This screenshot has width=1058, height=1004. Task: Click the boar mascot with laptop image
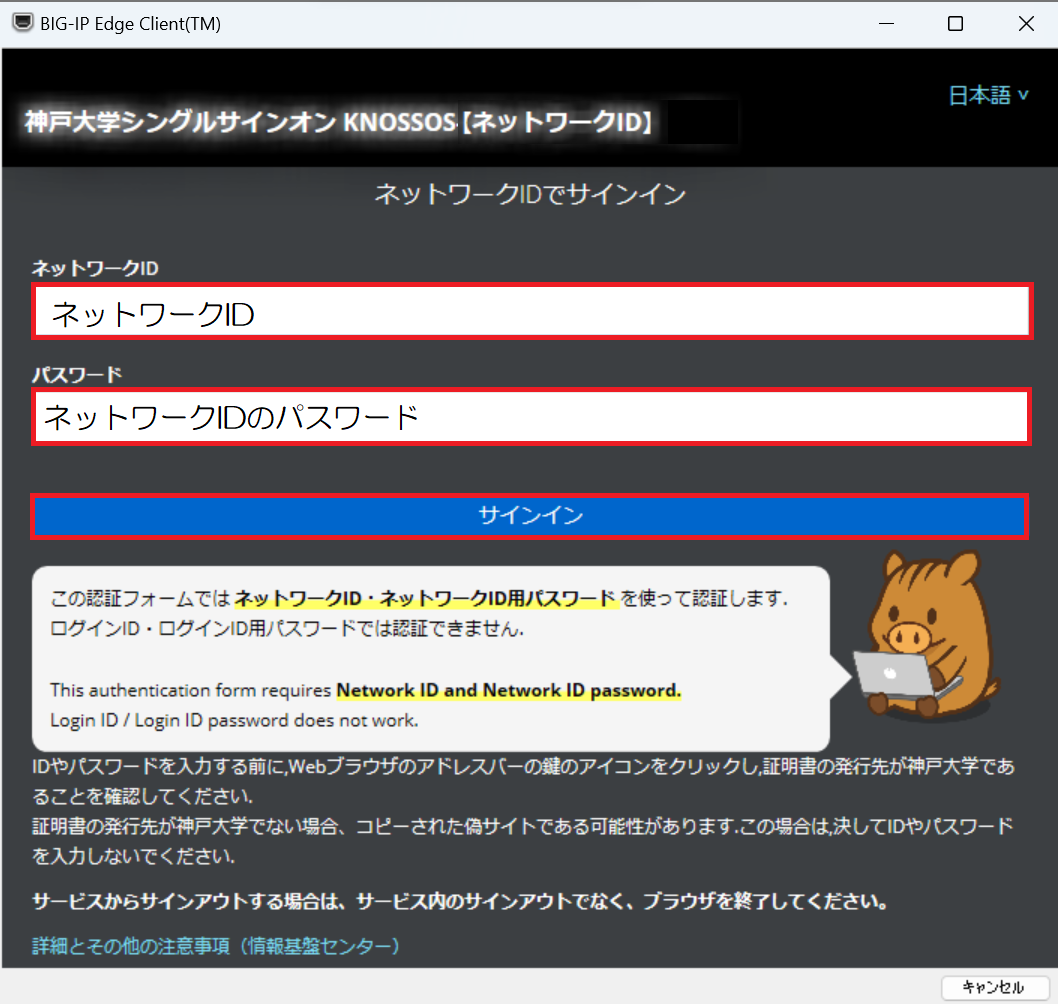pos(926,635)
